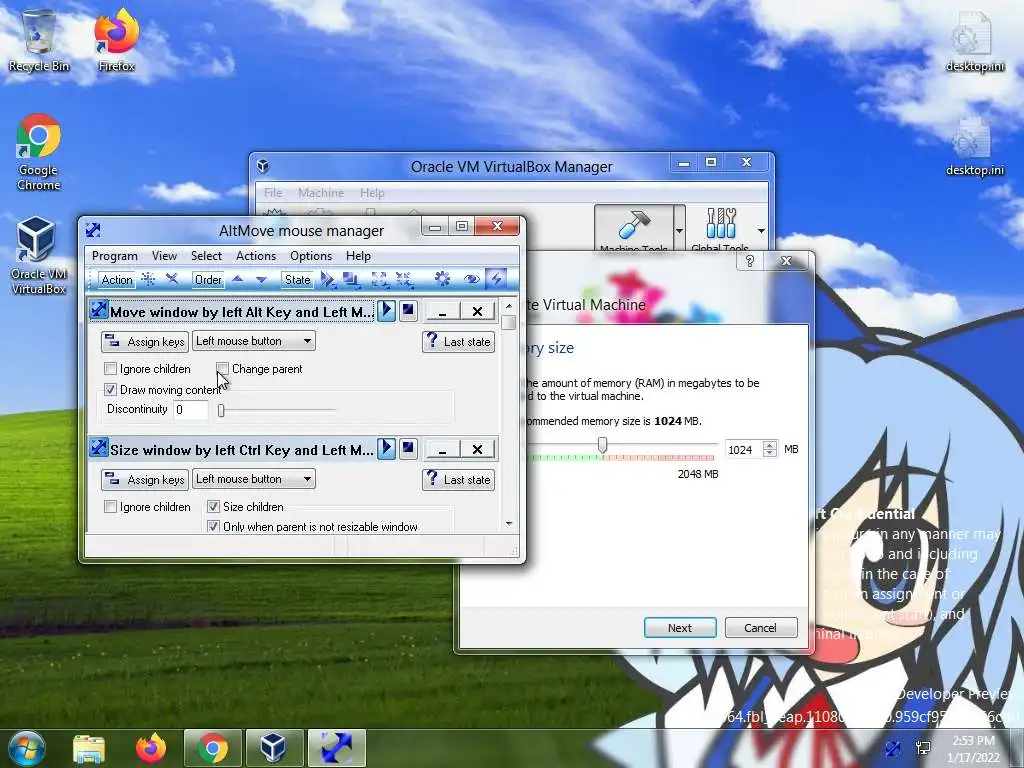Collapse the Move window action with underscore button
This screenshot has width=1024, height=768.
(x=442, y=312)
